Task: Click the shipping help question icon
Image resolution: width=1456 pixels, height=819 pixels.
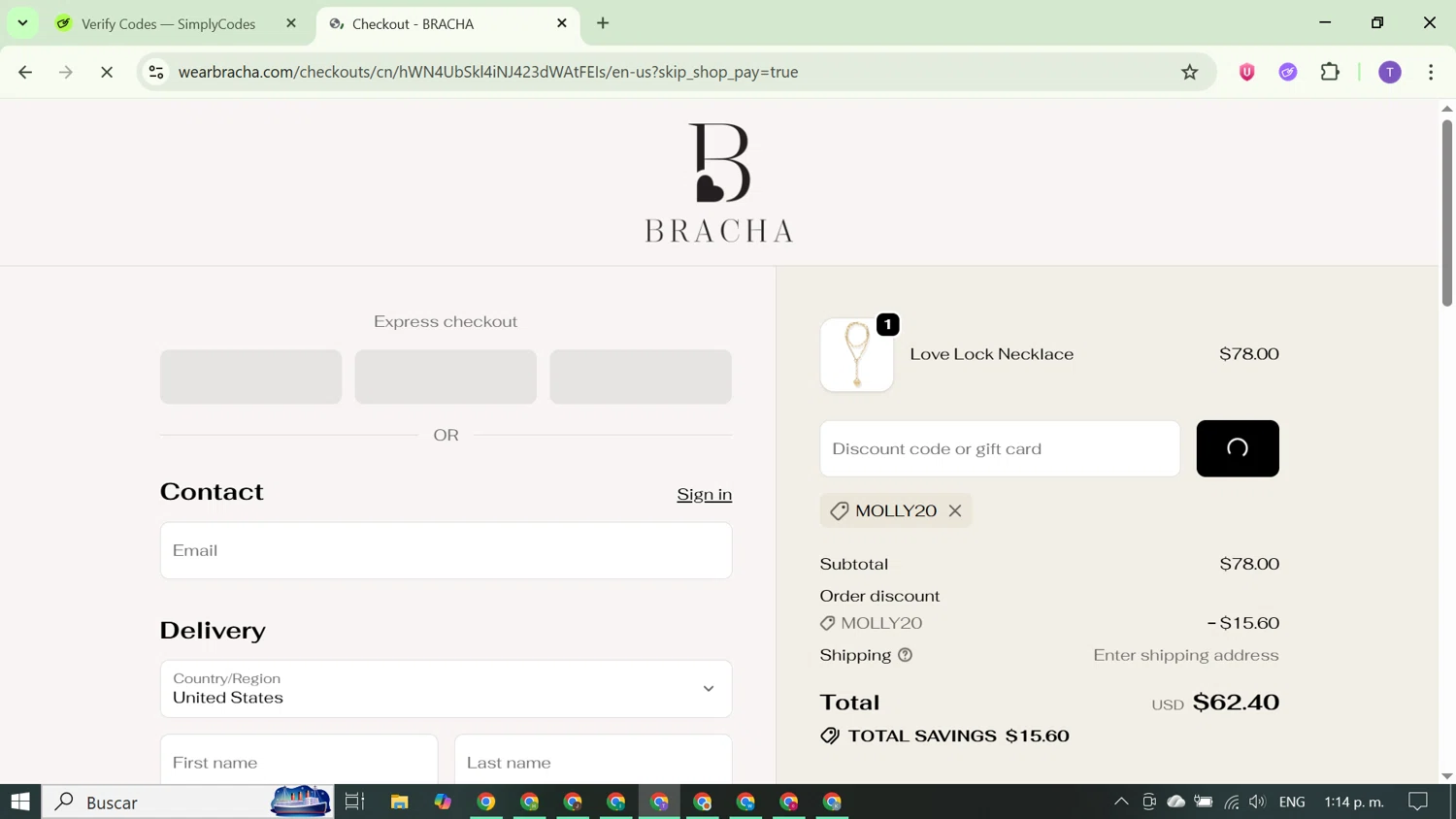Action: (x=906, y=655)
